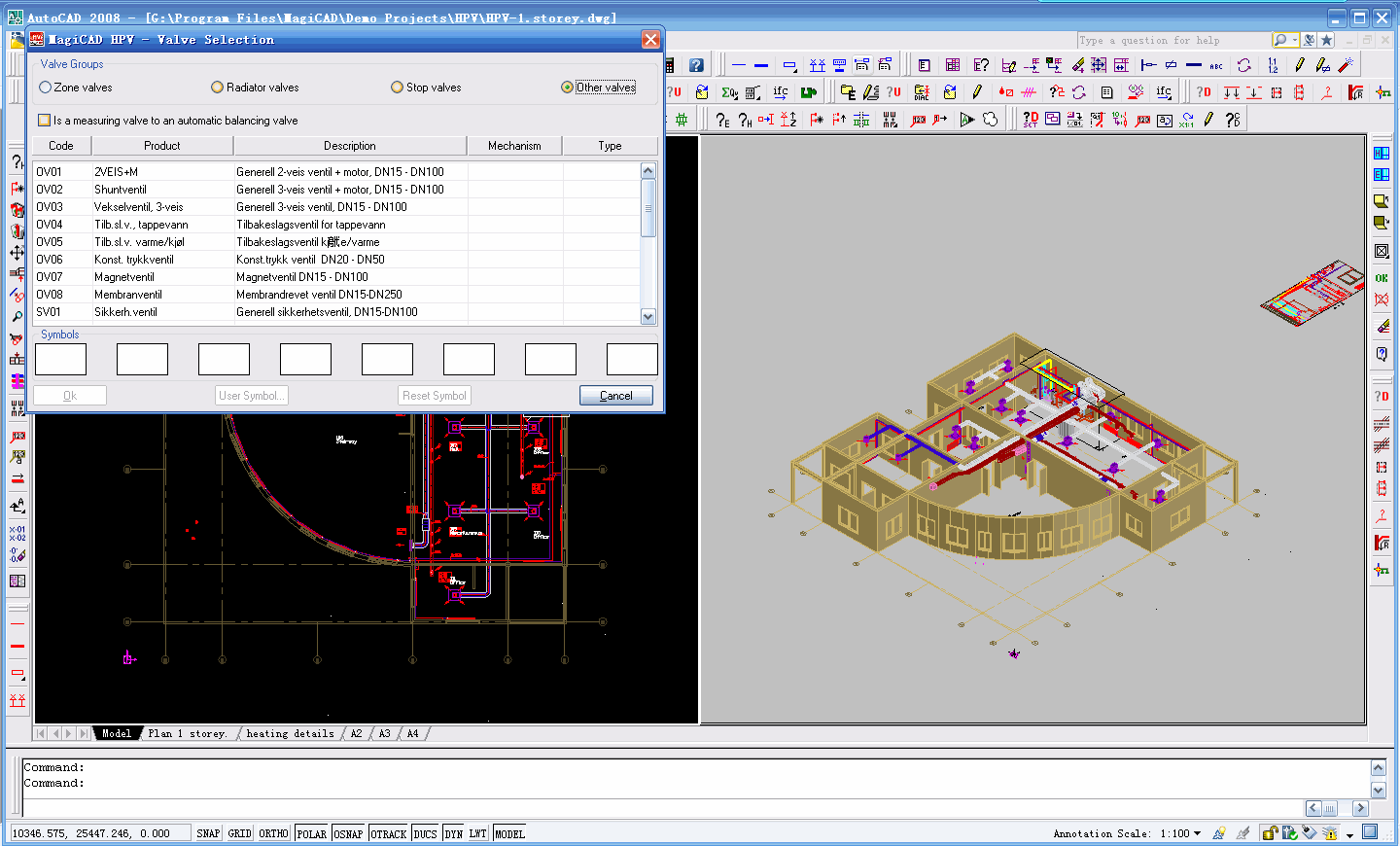This screenshot has height=846, width=1400.
Task: Open the status bar tray settings arrow
Action: (x=1349, y=834)
